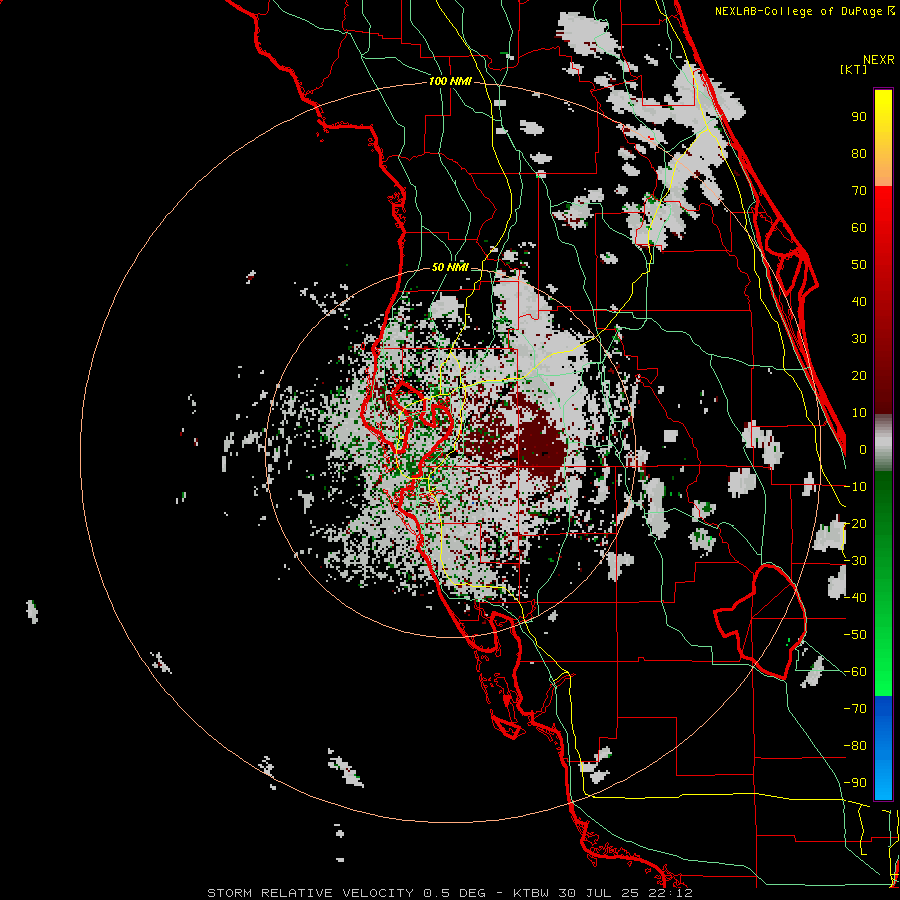The width and height of the screenshot is (900, 900).
Task: Click the 20 value on the color scale
Action: click(x=859, y=376)
